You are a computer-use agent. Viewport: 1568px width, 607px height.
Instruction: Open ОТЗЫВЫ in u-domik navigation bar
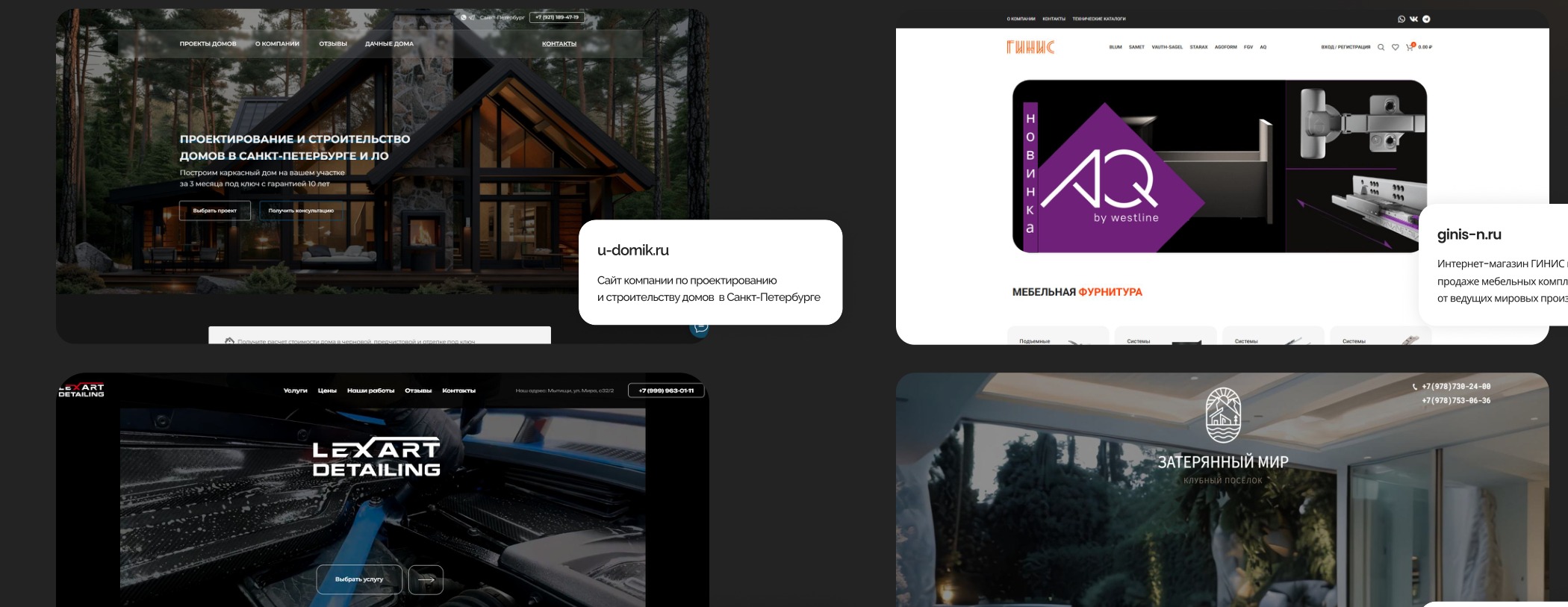pyautogui.click(x=333, y=44)
